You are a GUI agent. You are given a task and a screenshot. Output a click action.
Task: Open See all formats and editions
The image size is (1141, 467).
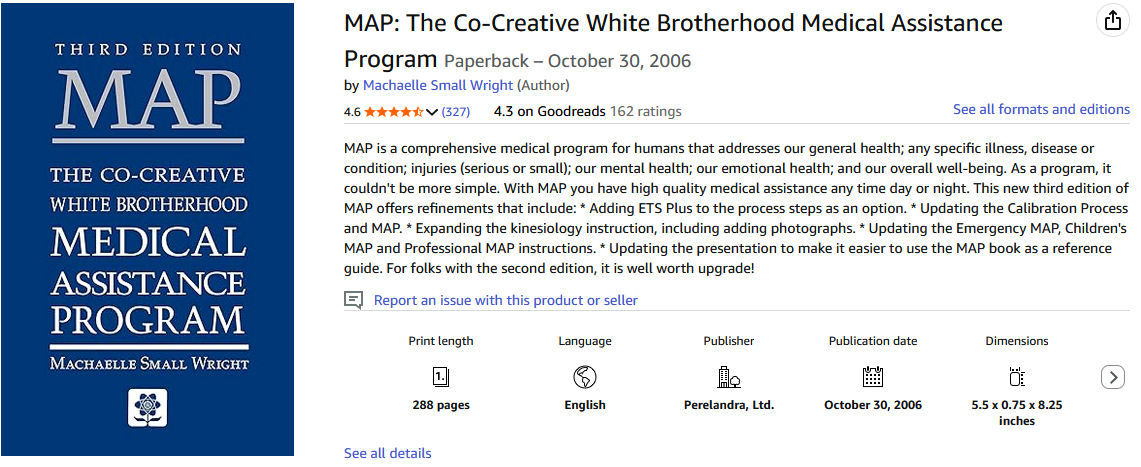(1041, 109)
